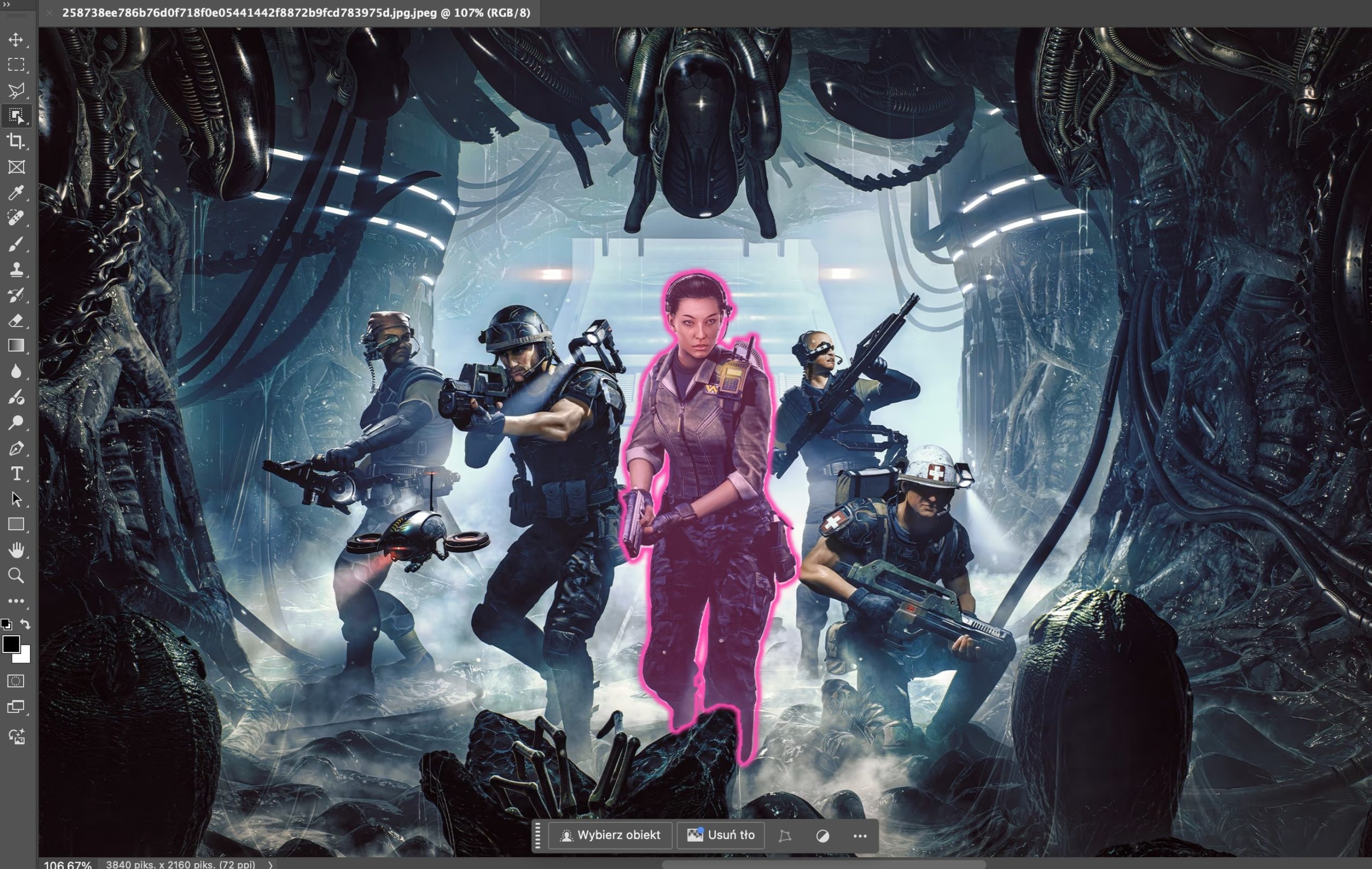This screenshot has width=1372, height=869.
Task: Select the History Brush tool
Action: 16,295
